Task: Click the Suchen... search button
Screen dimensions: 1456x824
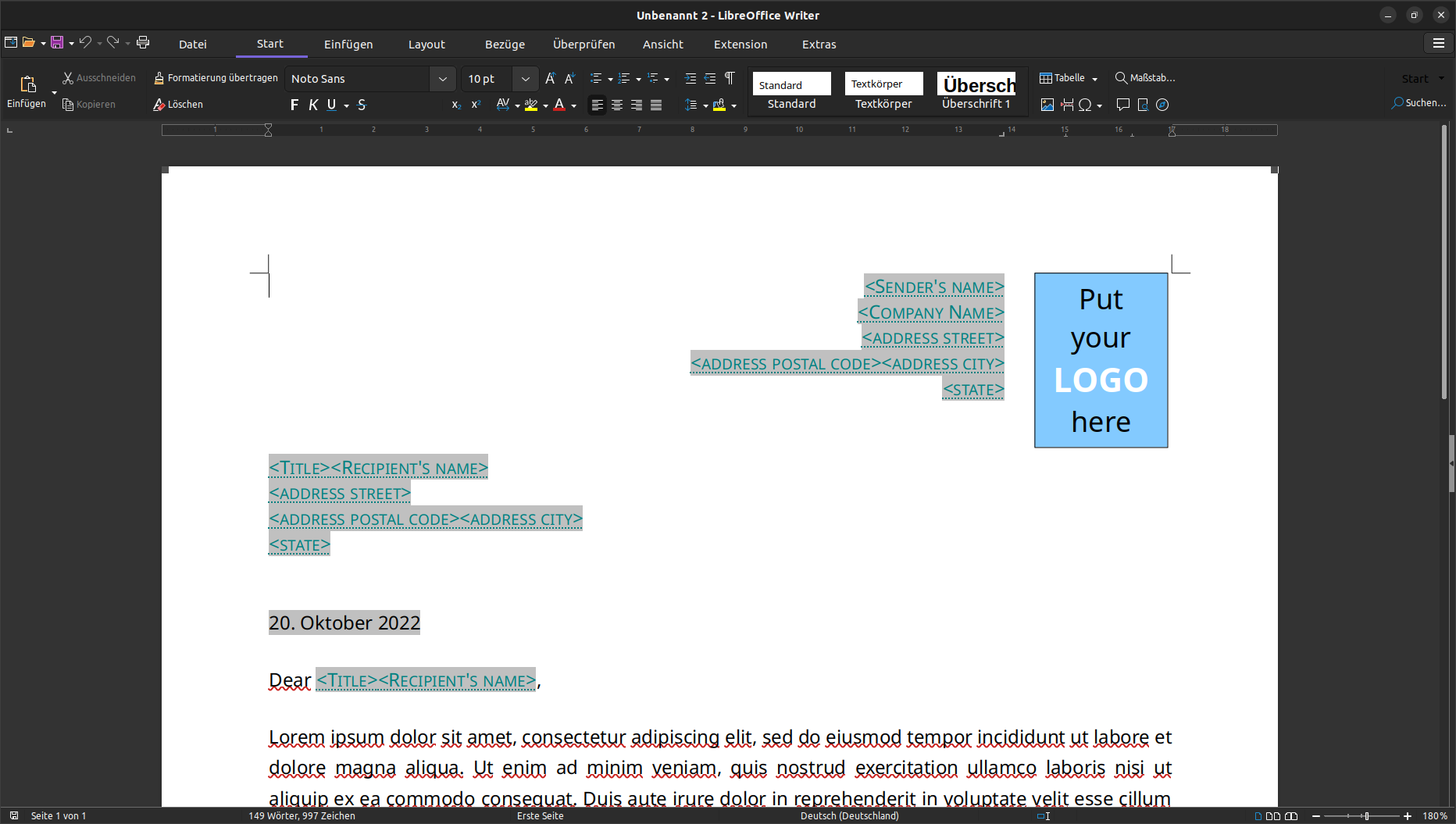Action: coord(1419,103)
